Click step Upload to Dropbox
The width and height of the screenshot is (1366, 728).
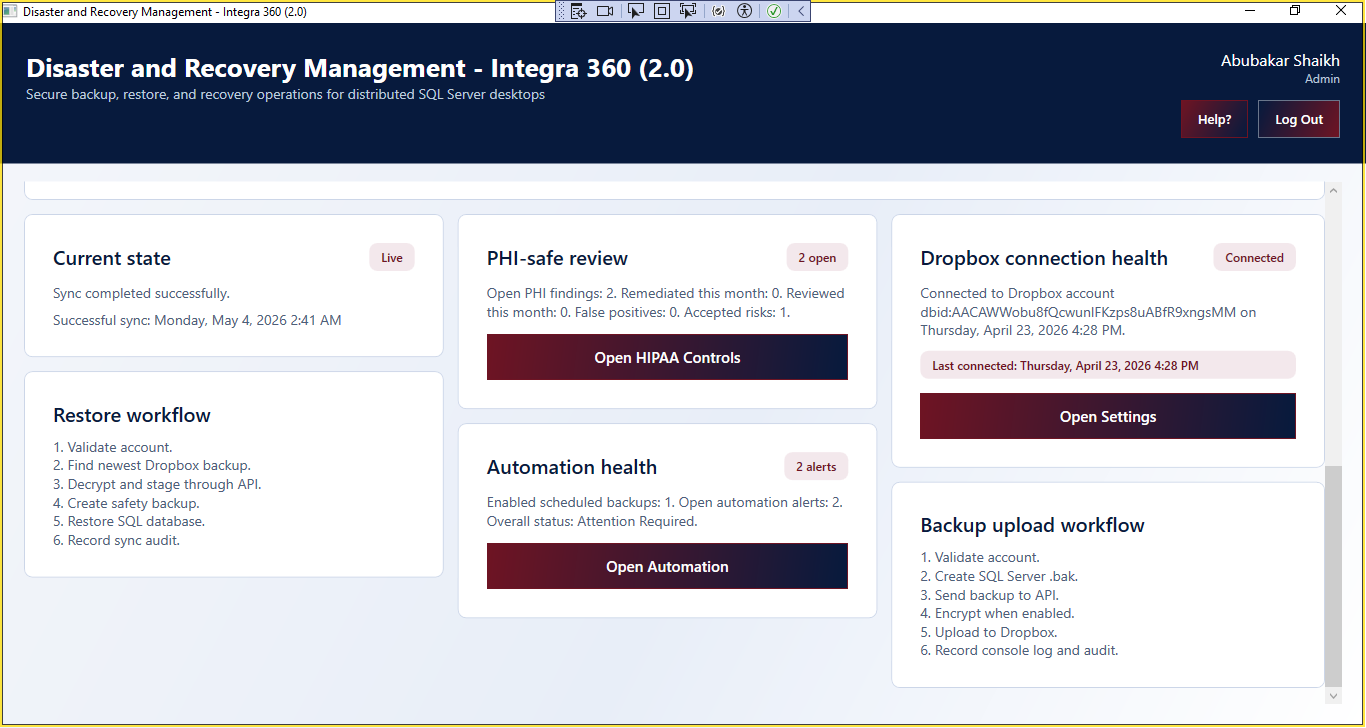(988, 632)
